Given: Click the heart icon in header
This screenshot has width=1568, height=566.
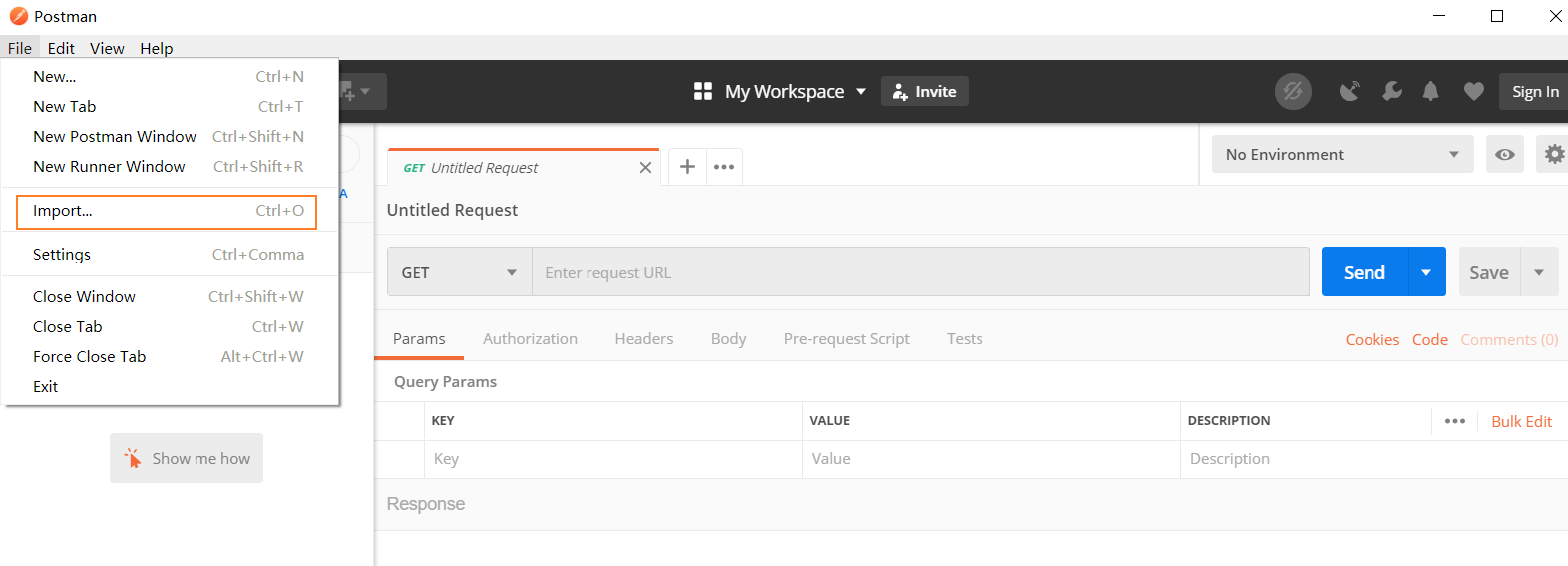Looking at the screenshot, I should tap(1473, 91).
